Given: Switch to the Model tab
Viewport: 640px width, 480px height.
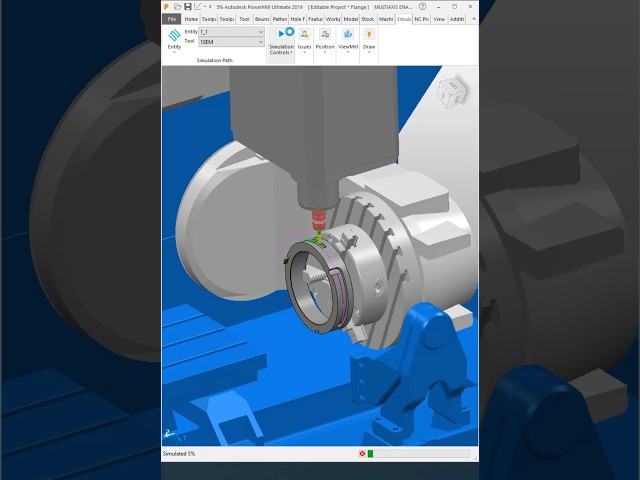Looking at the screenshot, I should coord(350,19).
